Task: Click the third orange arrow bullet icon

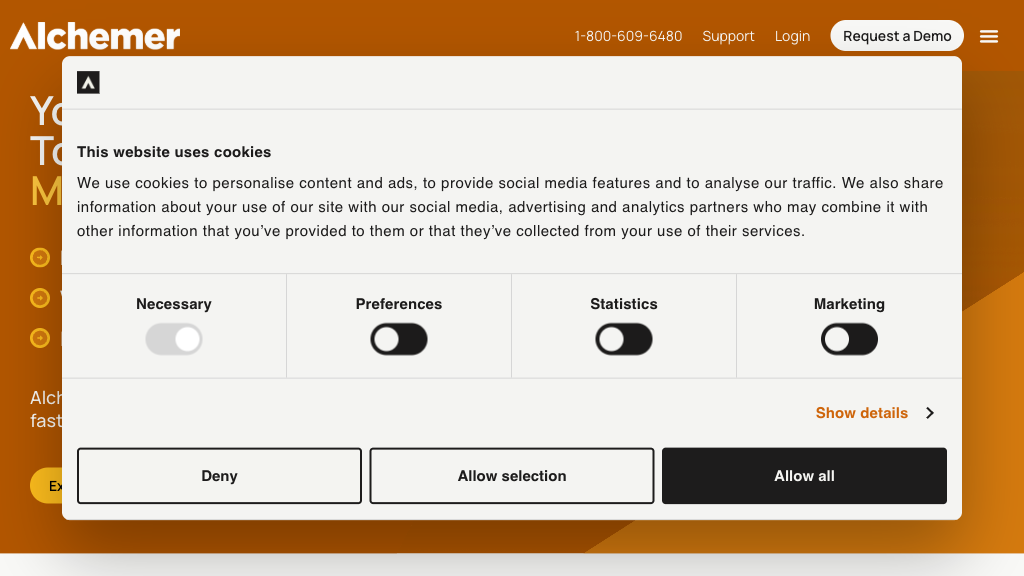Action: (40, 338)
